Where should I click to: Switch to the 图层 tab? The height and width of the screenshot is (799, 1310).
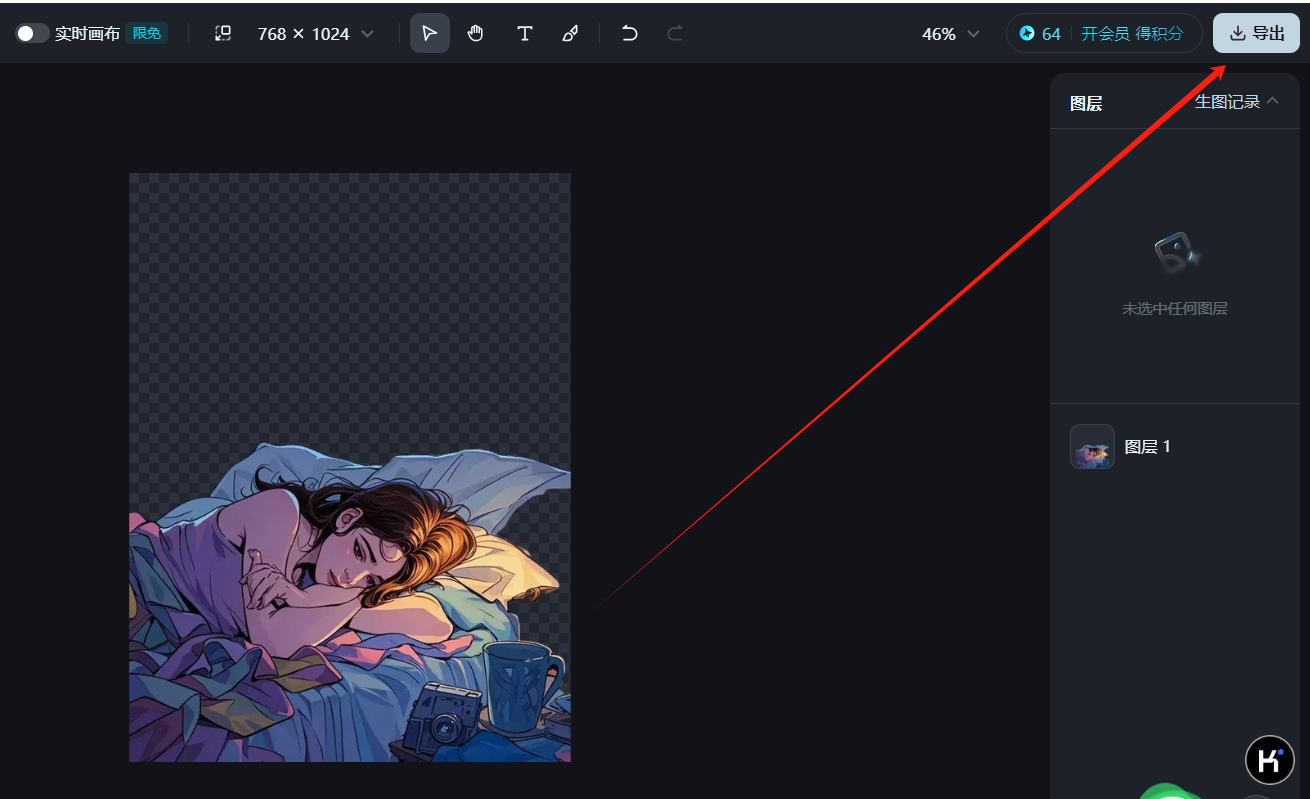1086,103
